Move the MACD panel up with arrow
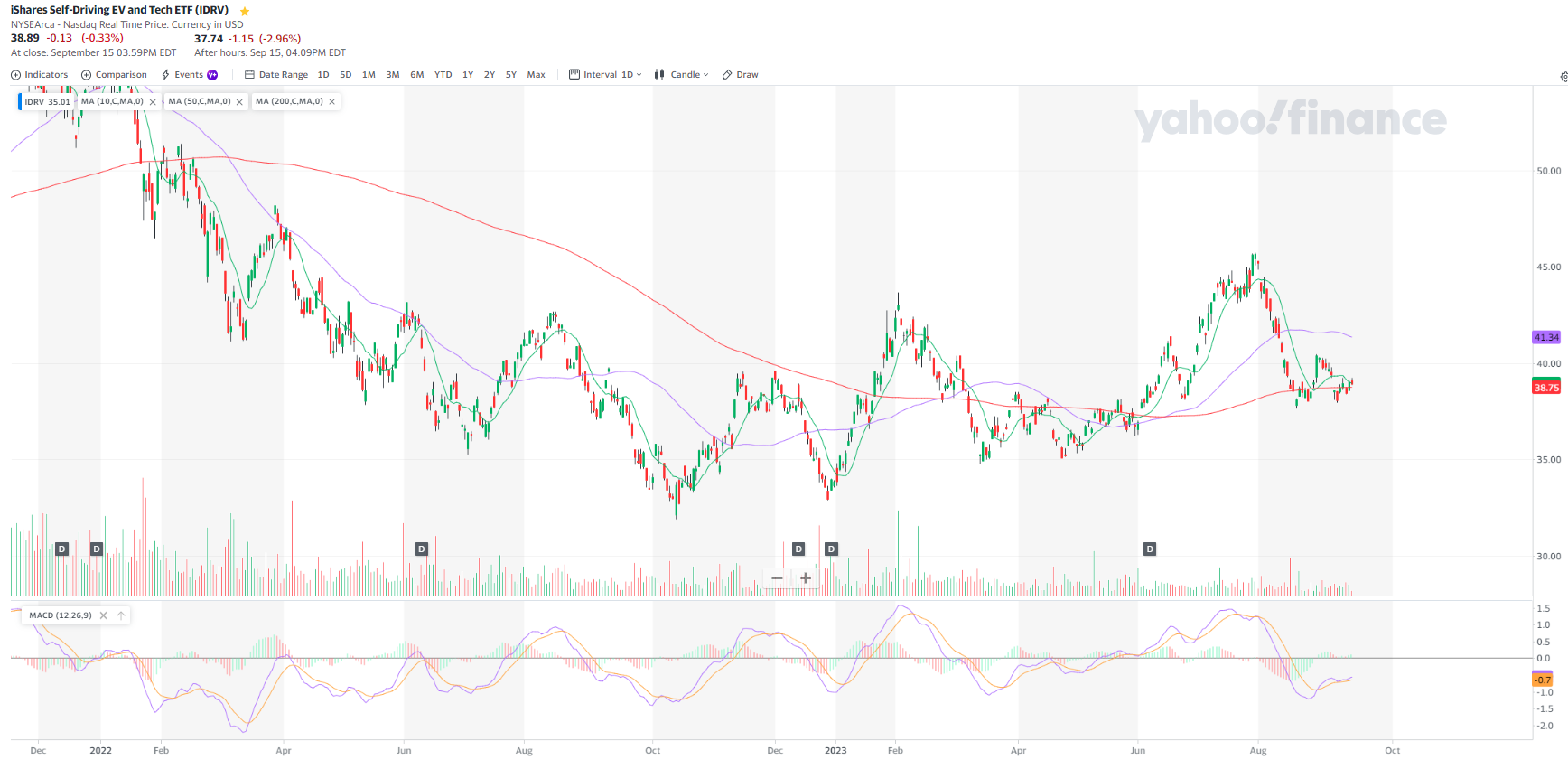The height and width of the screenshot is (760, 1568). tap(121, 615)
